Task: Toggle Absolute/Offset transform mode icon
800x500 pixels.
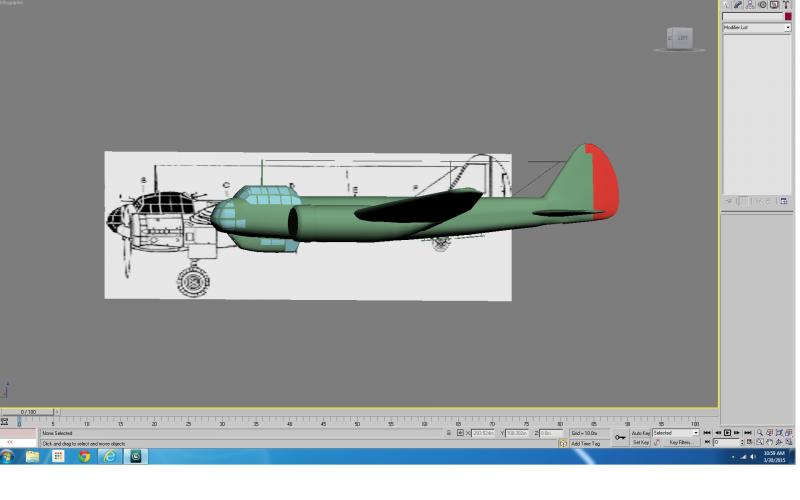Action: [x=460, y=433]
